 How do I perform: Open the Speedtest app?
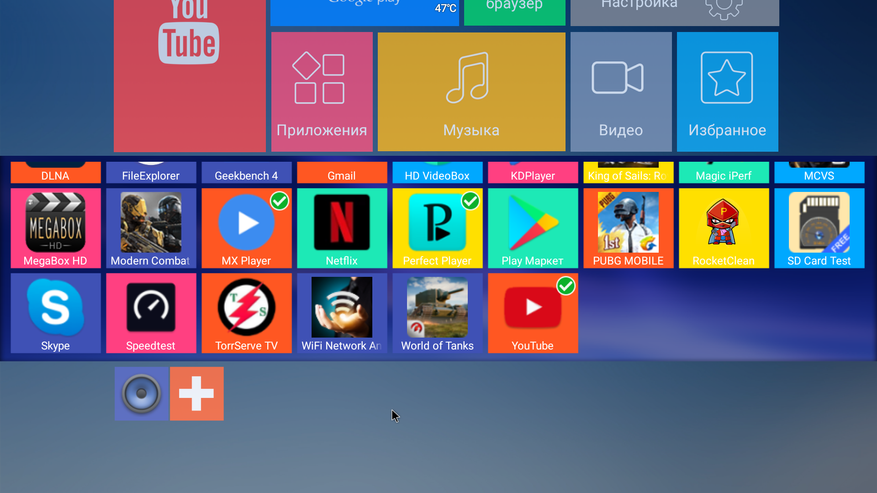151,313
